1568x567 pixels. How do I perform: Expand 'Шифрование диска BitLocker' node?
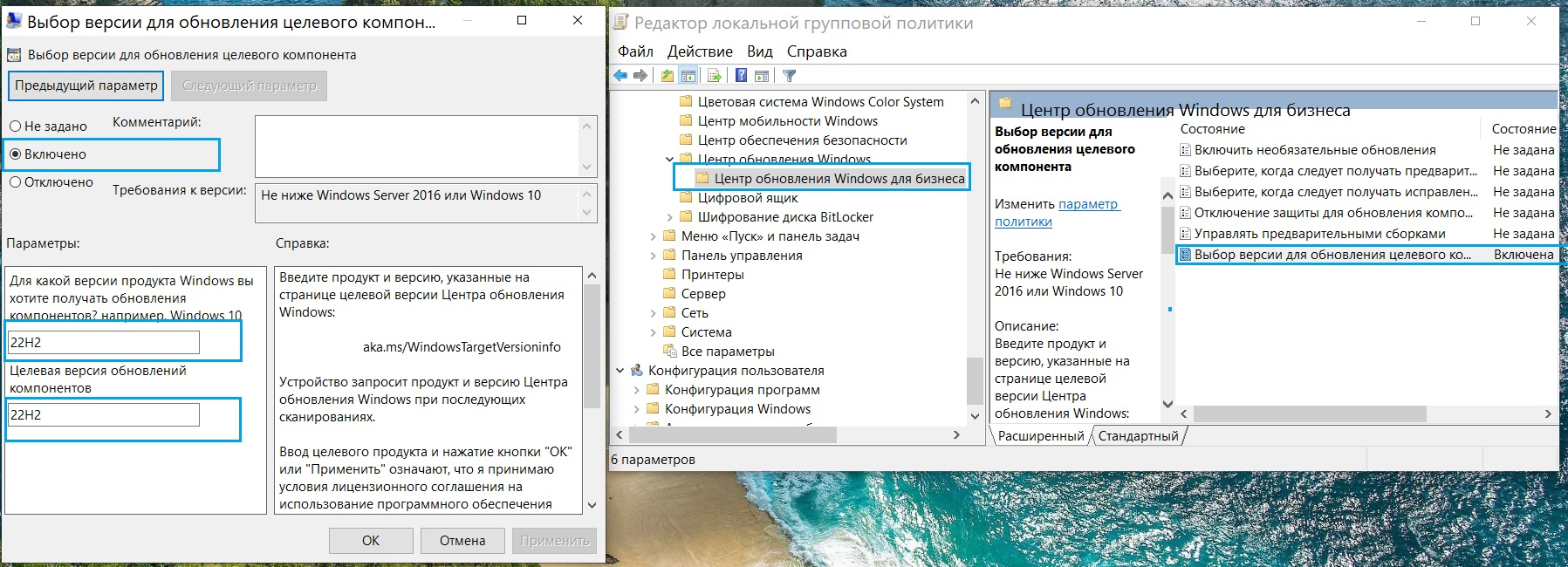tap(669, 217)
